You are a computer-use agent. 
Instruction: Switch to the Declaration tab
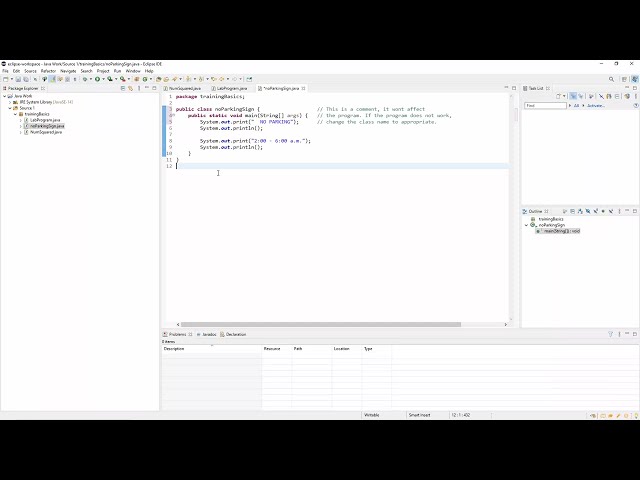click(x=233, y=334)
